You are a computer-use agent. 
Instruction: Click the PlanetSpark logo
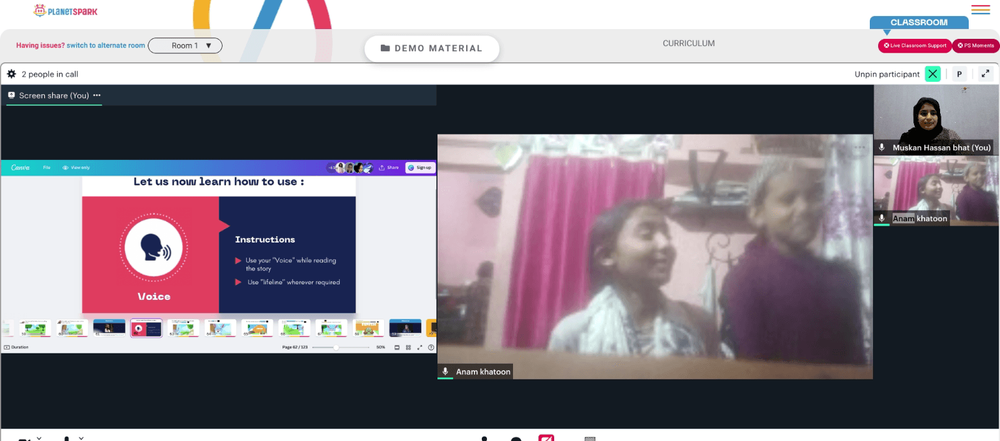[x=66, y=11]
